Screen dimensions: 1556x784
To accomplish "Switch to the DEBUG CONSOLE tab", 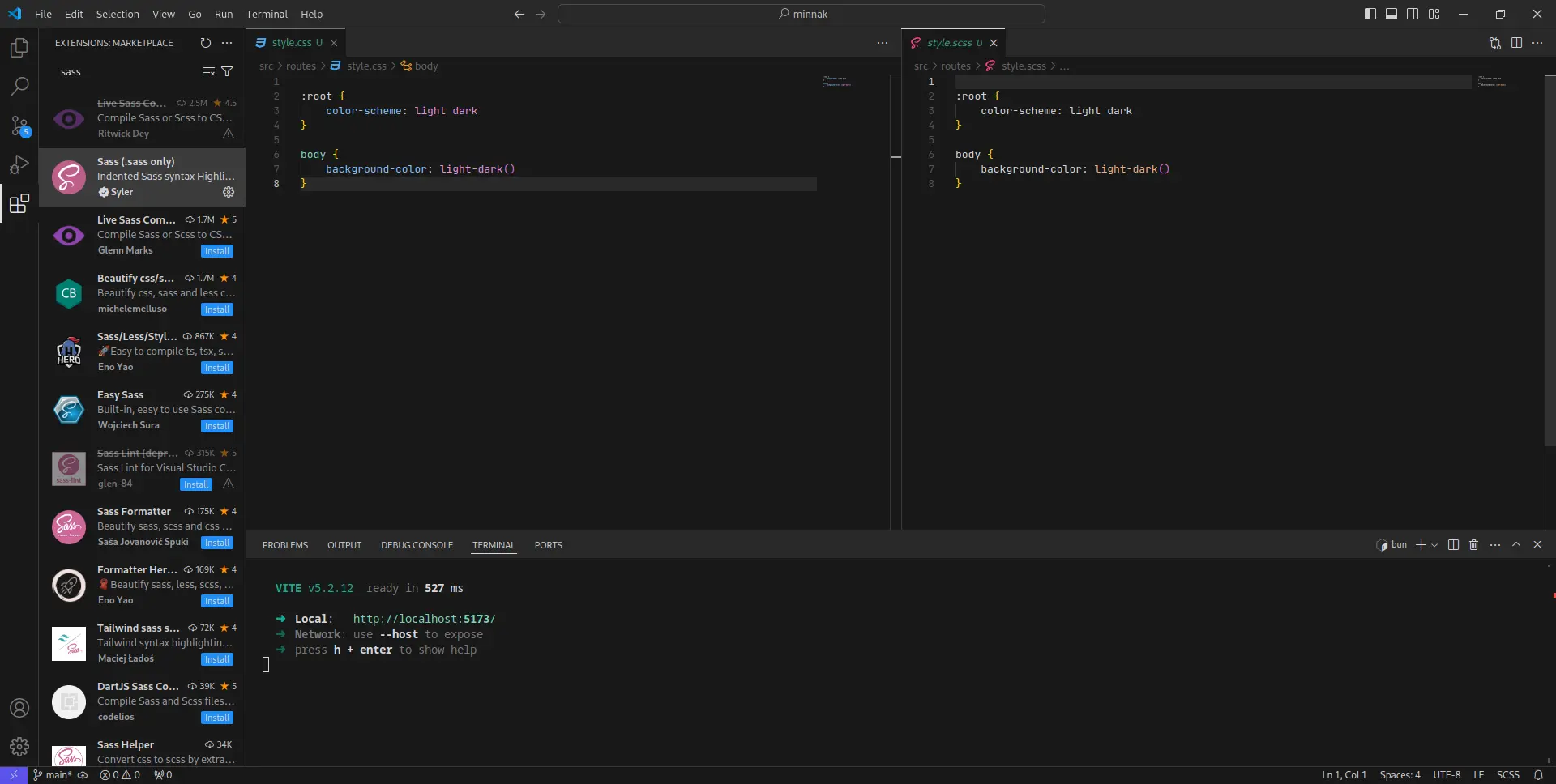I will pyautogui.click(x=417, y=545).
